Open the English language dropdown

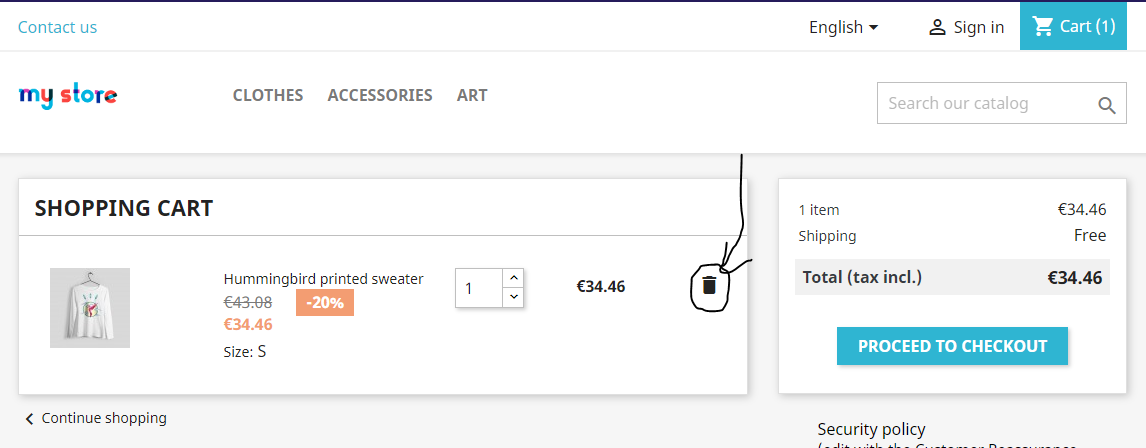click(x=843, y=27)
